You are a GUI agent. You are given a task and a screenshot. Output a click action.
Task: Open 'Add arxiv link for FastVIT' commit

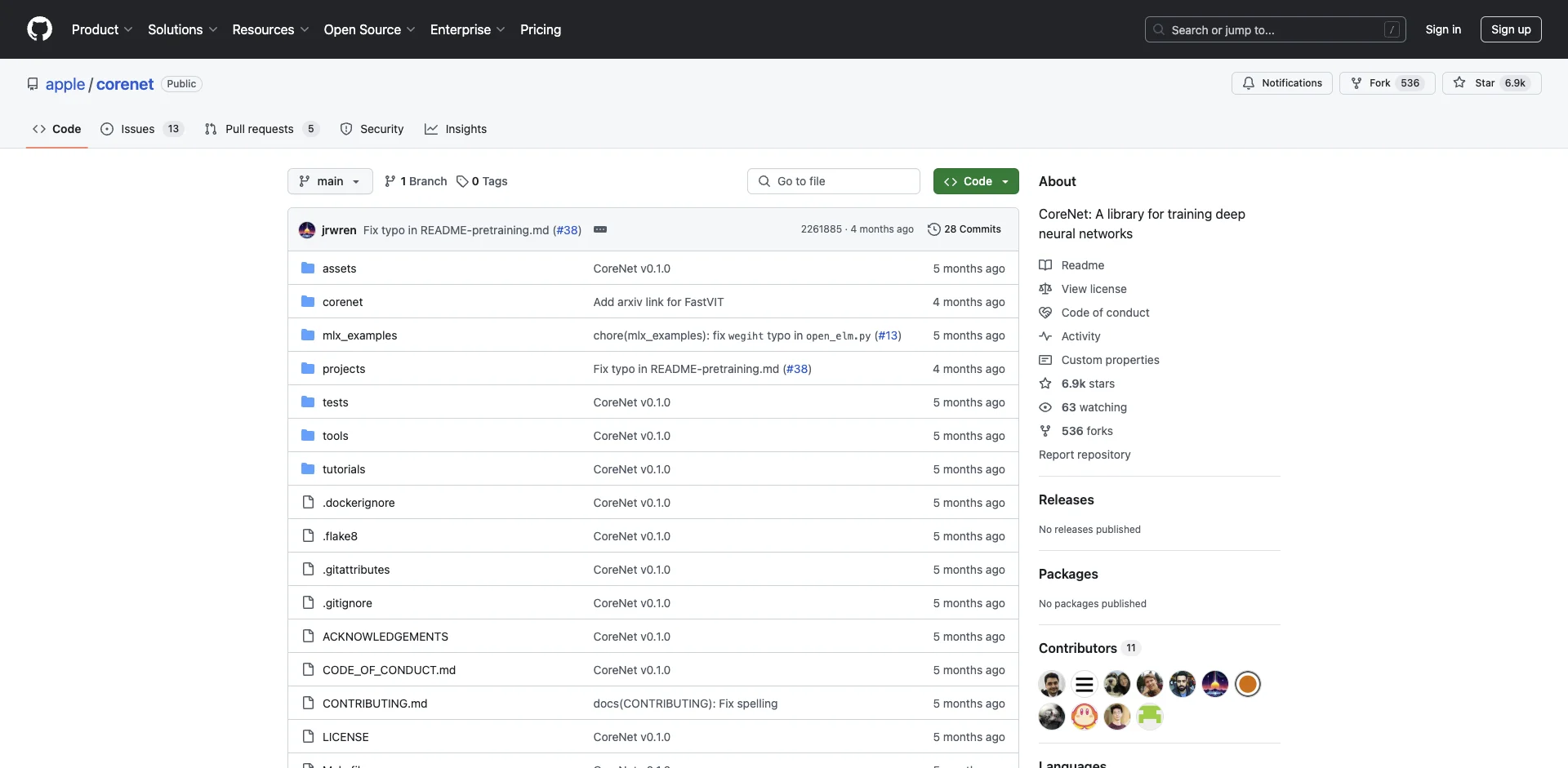pos(658,302)
